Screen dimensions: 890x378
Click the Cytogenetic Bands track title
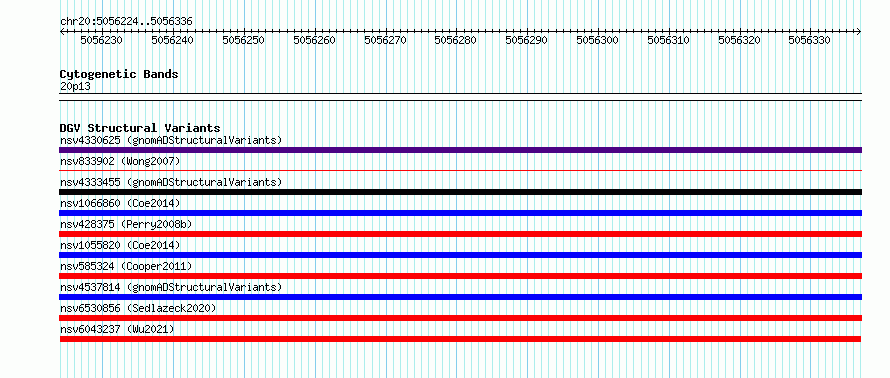pos(119,74)
